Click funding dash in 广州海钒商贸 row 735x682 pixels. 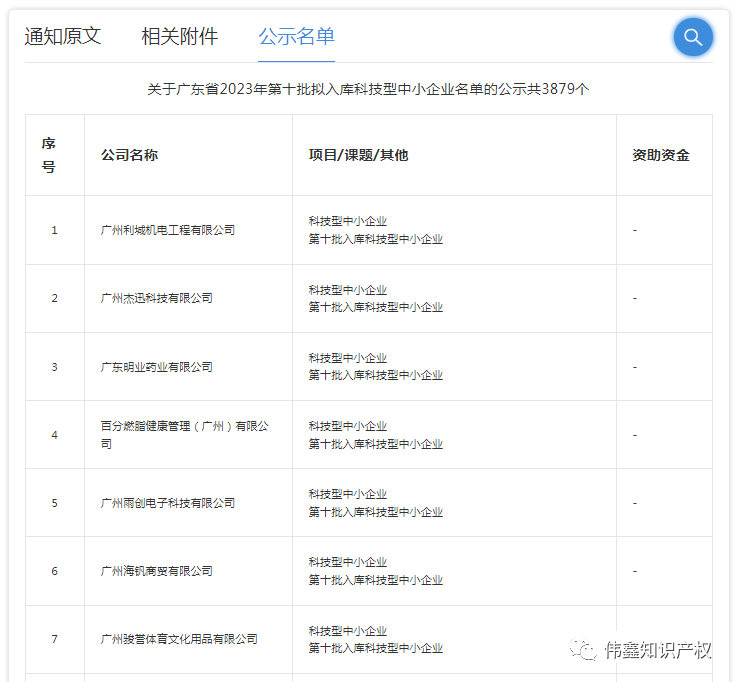[x=635, y=571]
